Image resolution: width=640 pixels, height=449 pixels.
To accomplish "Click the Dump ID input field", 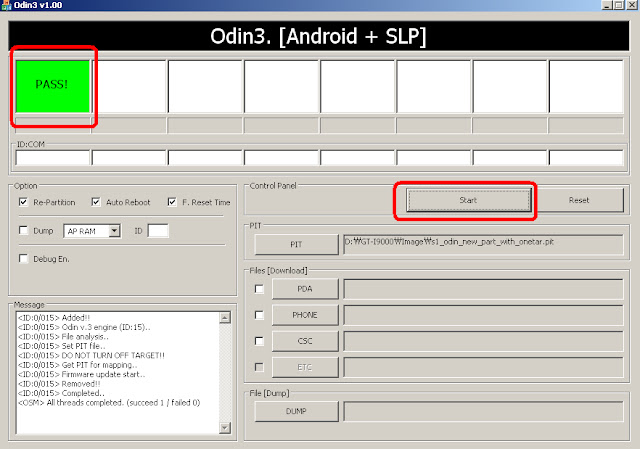I will [x=158, y=231].
